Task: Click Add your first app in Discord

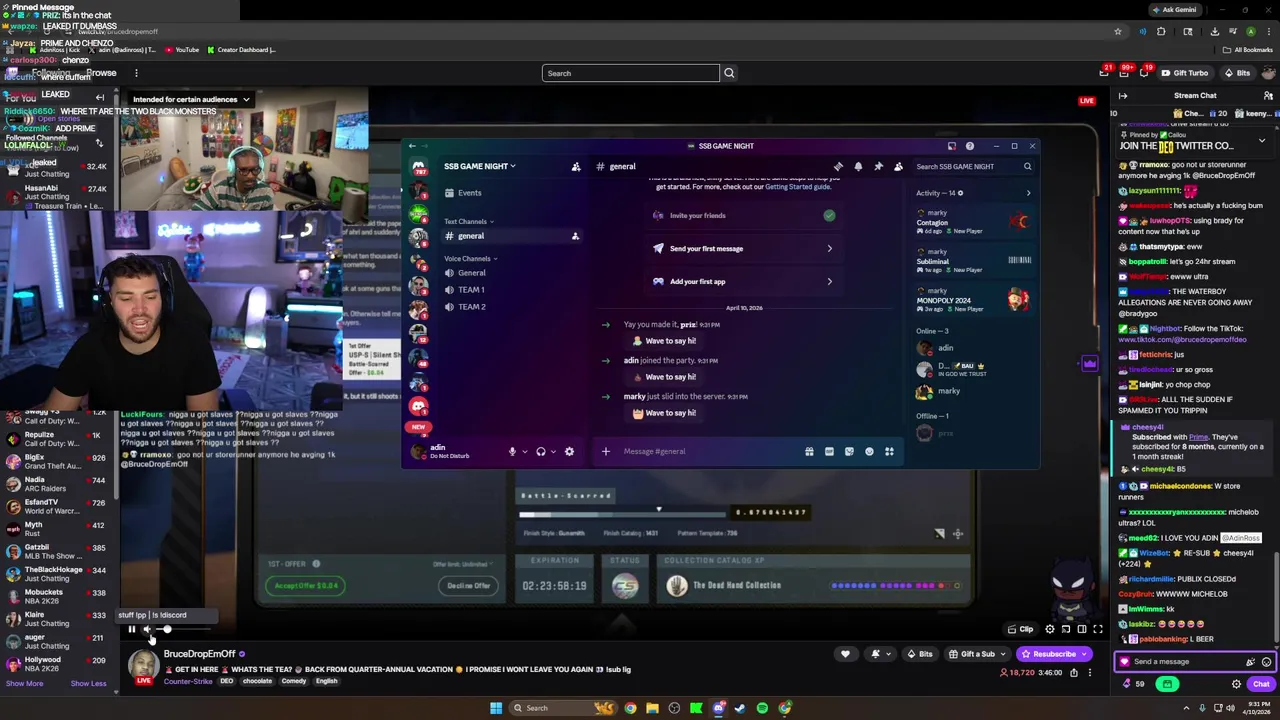Action: pos(745,282)
